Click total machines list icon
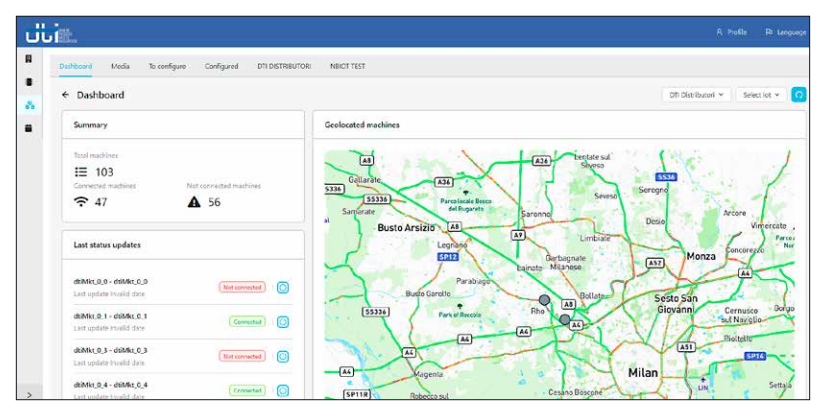Image resolution: width=821 pixels, height=416 pixels. coord(81,172)
